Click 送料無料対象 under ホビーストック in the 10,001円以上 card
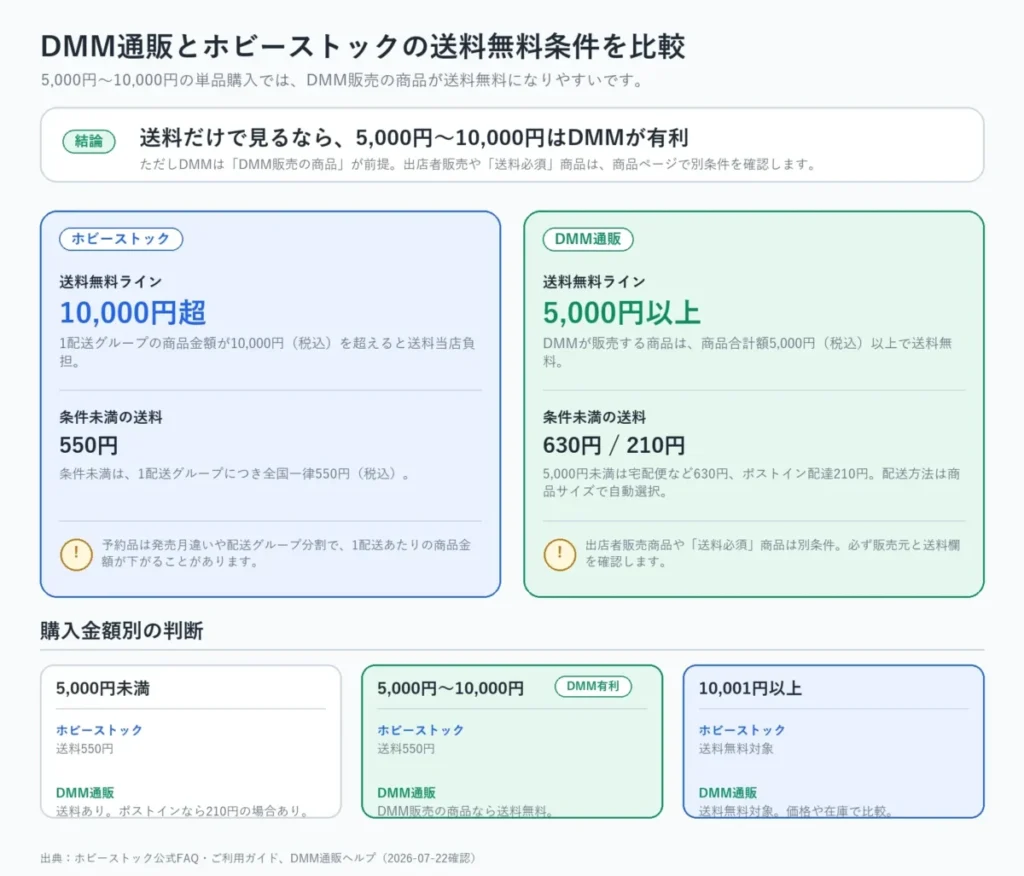Image resolution: width=1024 pixels, height=876 pixels. (x=736, y=749)
